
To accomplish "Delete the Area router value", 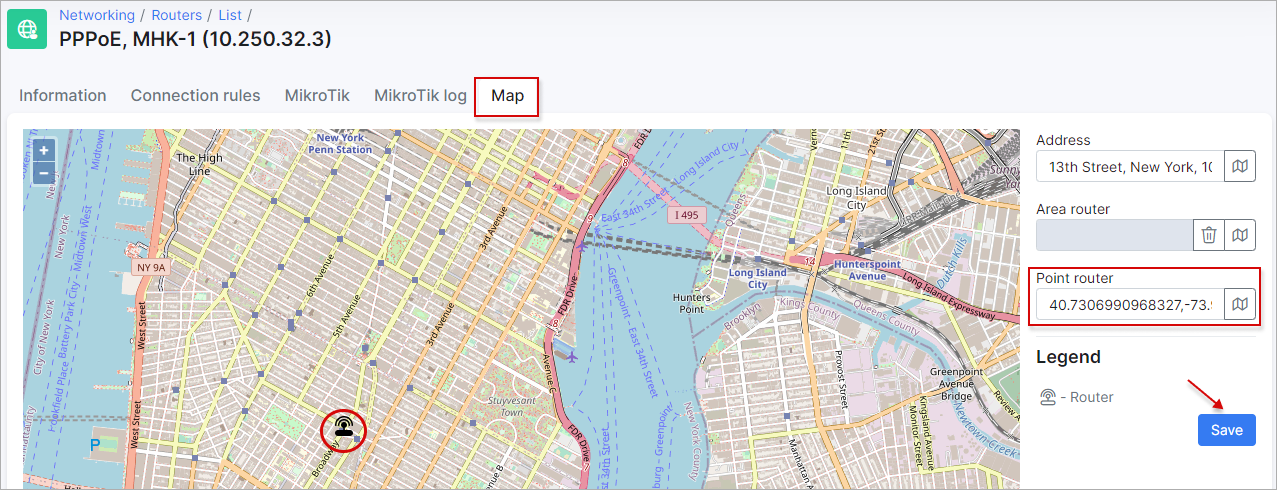I will pyautogui.click(x=1209, y=235).
